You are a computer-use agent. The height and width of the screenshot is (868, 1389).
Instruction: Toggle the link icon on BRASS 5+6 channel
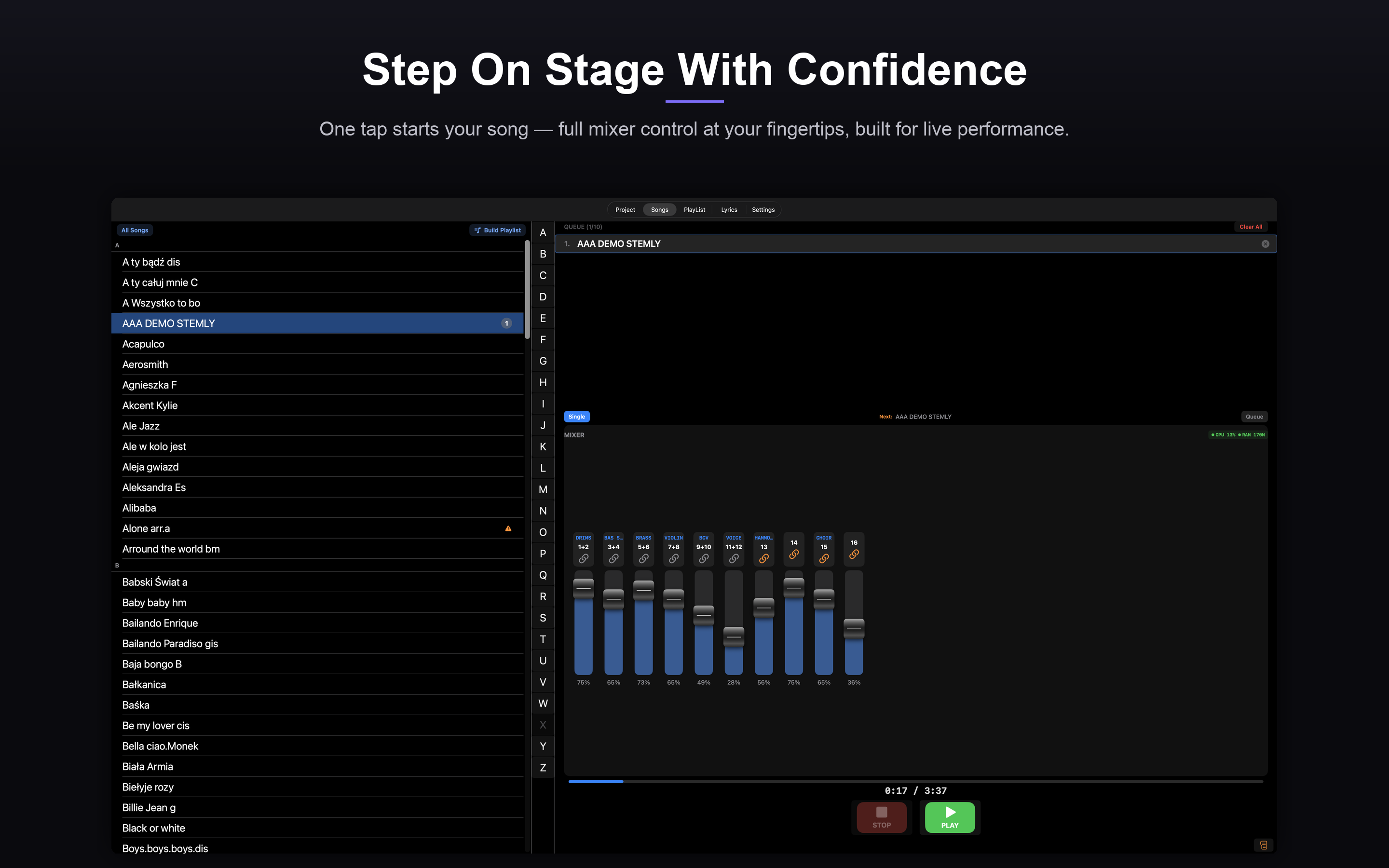point(643,558)
